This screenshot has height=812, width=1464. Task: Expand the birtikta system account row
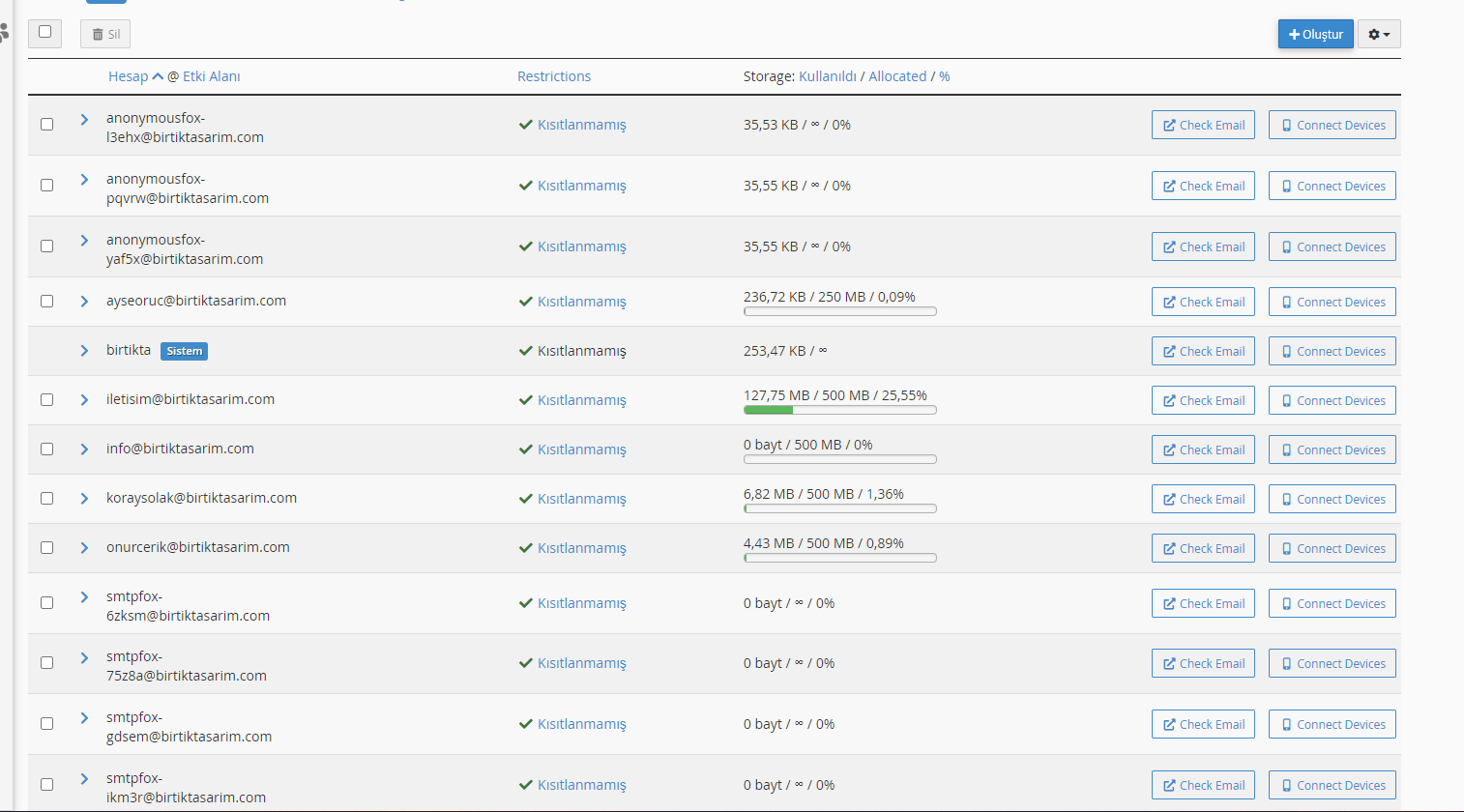pyautogui.click(x=84, y=351)
